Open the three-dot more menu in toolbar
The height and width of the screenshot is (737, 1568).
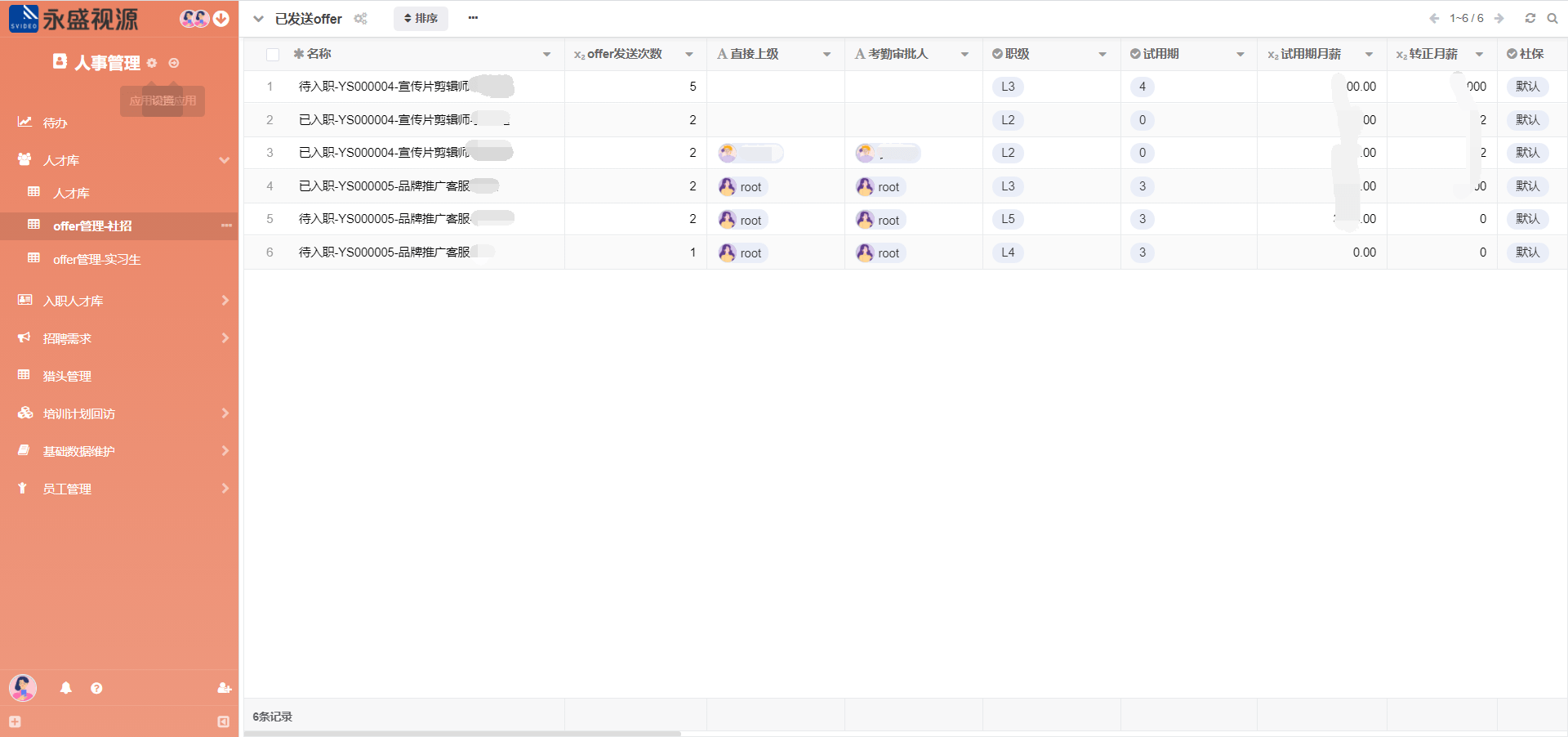click(x=473, y=18)
